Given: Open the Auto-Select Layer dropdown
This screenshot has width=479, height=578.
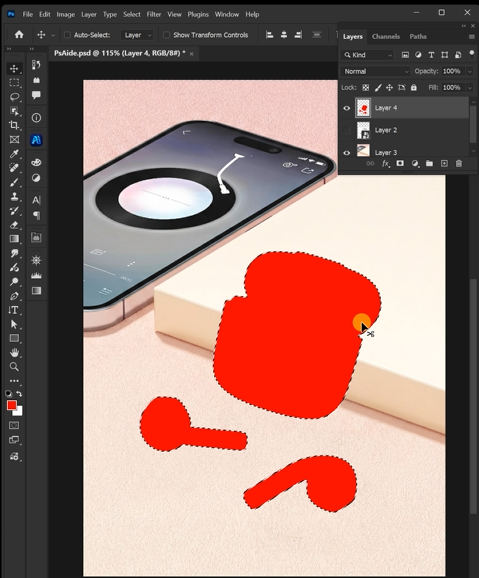Looking at the screenshot, I should [x=137, y=35].
